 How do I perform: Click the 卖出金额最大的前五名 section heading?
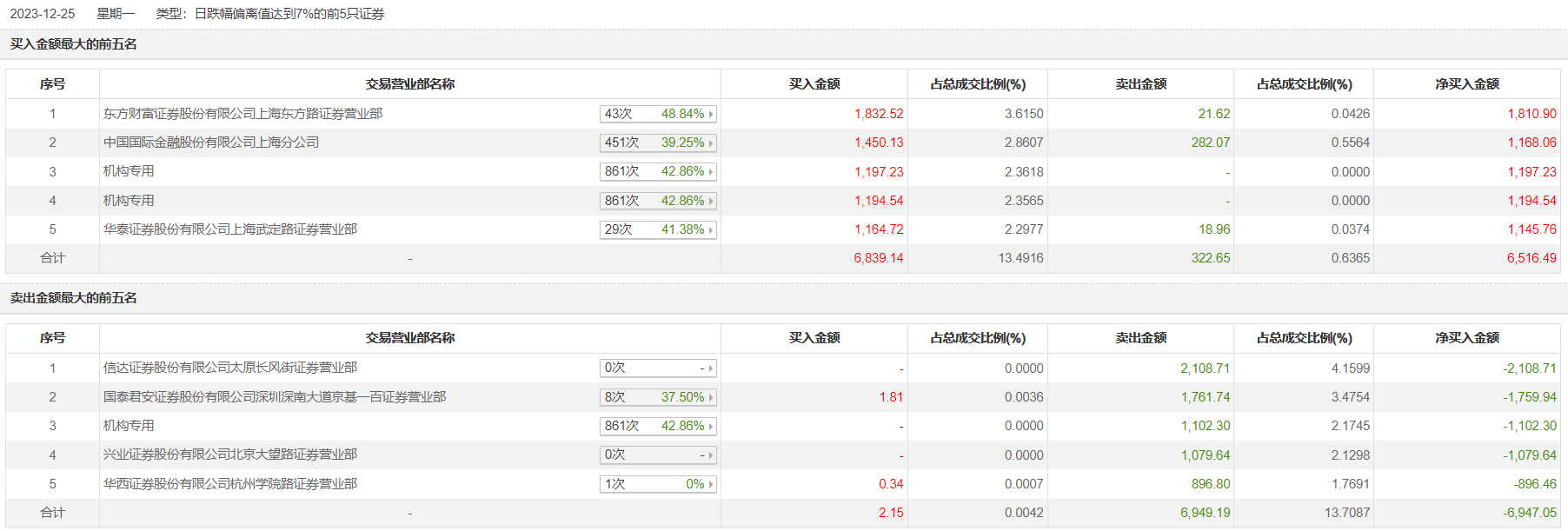coord(74,298)
